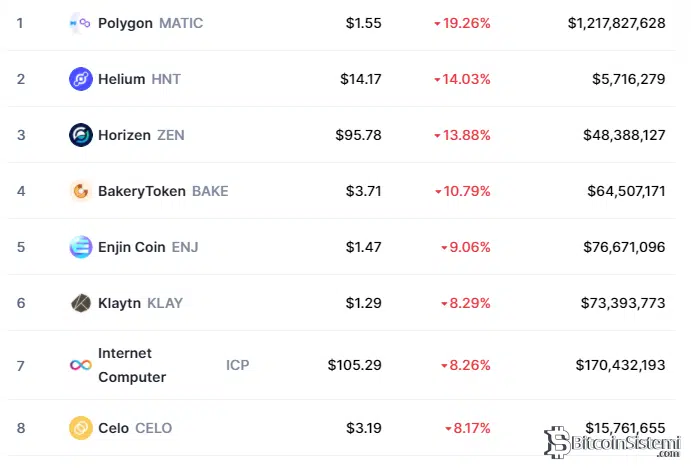Select the Klaytn name link
This screenshot has width=691, height=470.
[x=120, y=303]
